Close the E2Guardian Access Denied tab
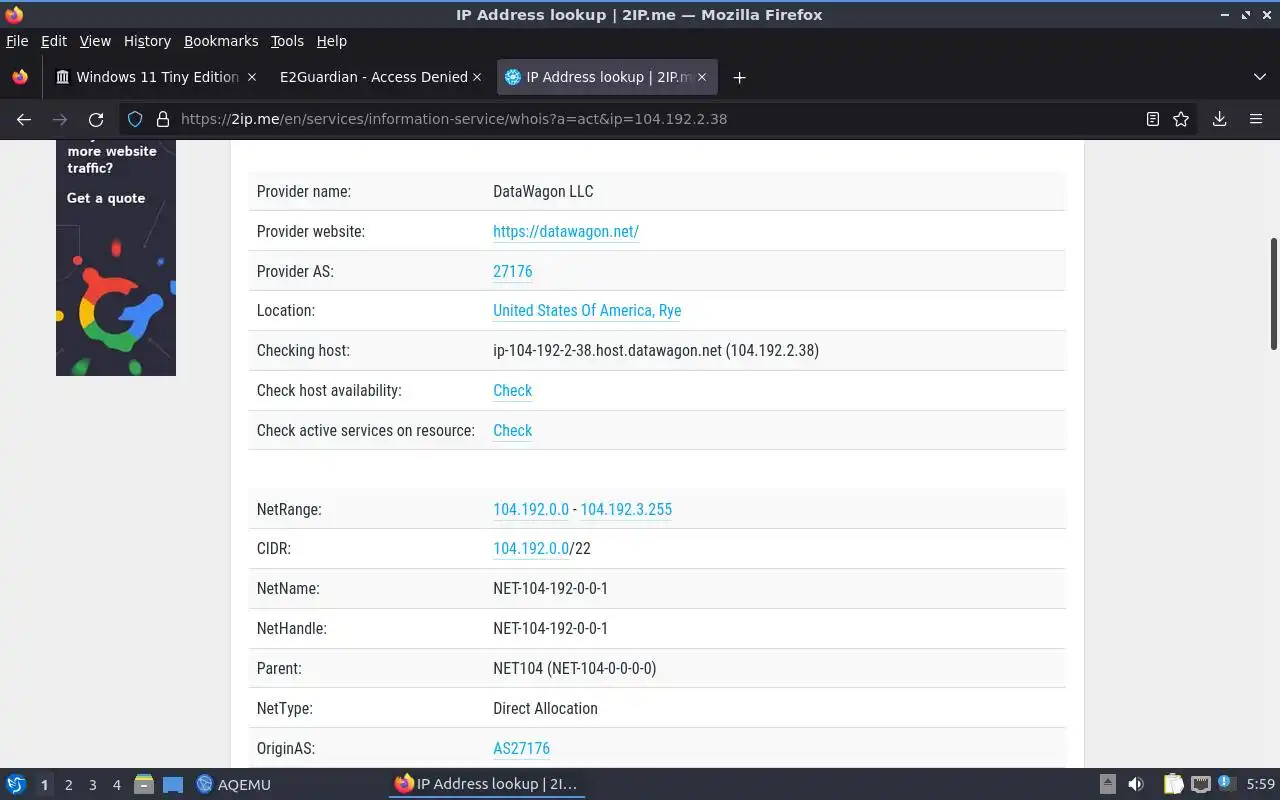 (x=477, y=77)
